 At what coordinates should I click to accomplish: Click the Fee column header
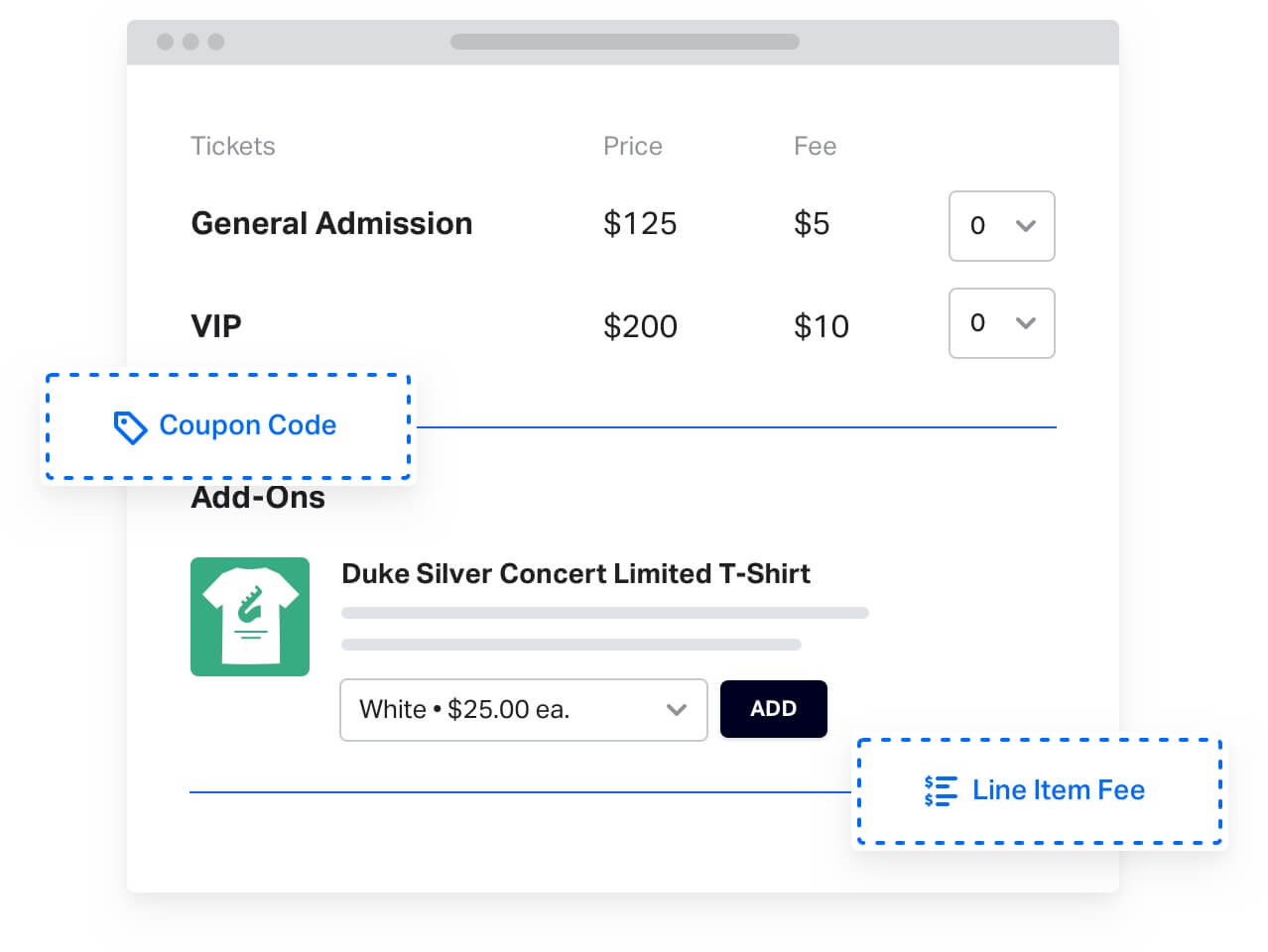(815, 146)
